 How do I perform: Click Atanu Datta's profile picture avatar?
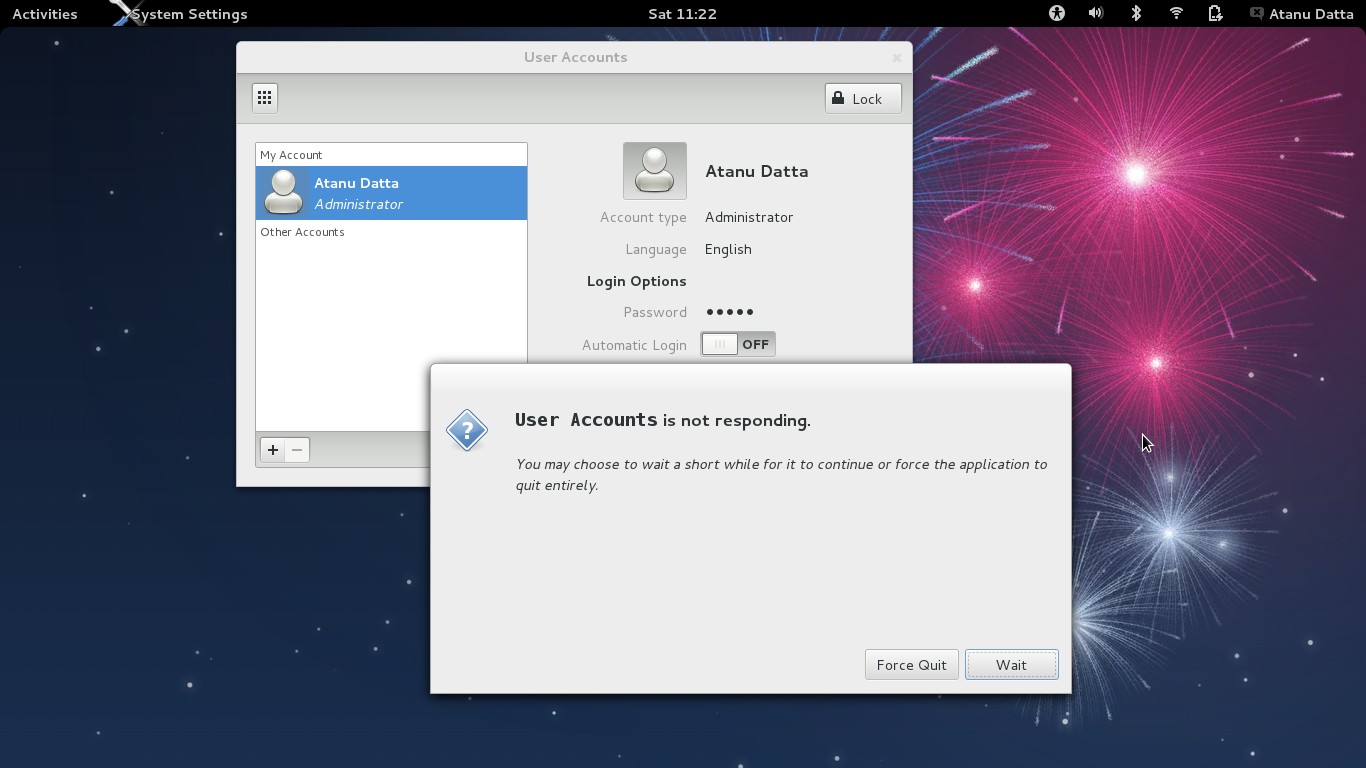[x=654, y=171]
